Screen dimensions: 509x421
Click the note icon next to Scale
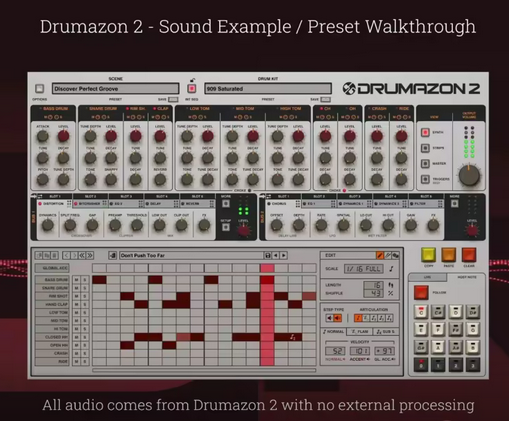[392, 269]
